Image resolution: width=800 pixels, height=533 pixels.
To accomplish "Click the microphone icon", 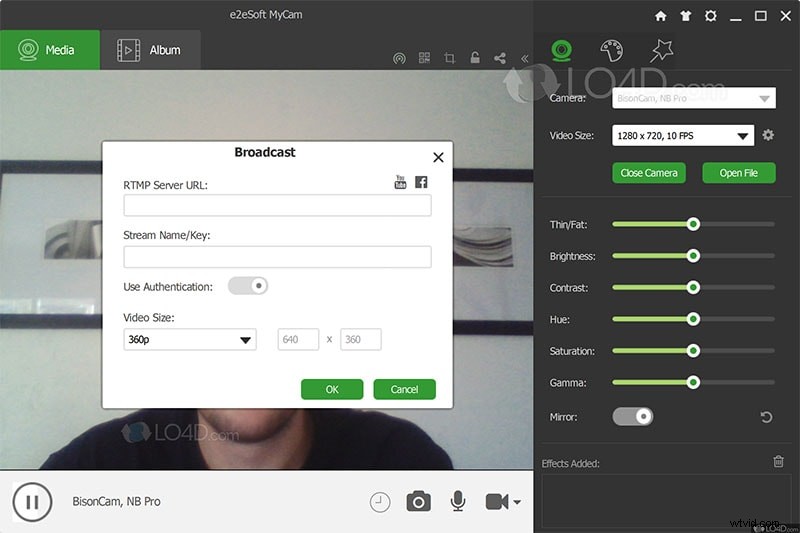I will (458, 501).
